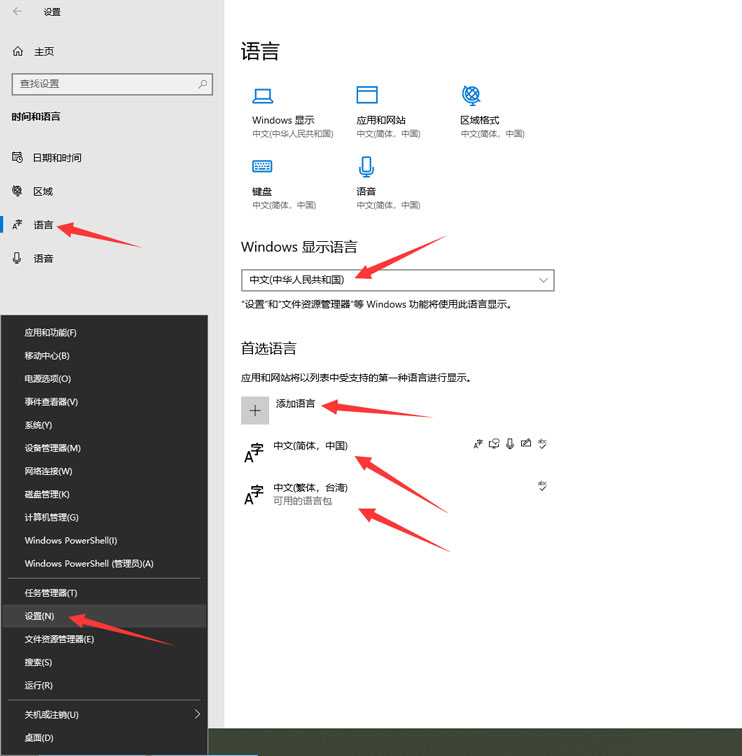This screenshot has width=742, height=756.
Task: Click the Windows 显示 tile label
Action: click(x=283, y=120)
